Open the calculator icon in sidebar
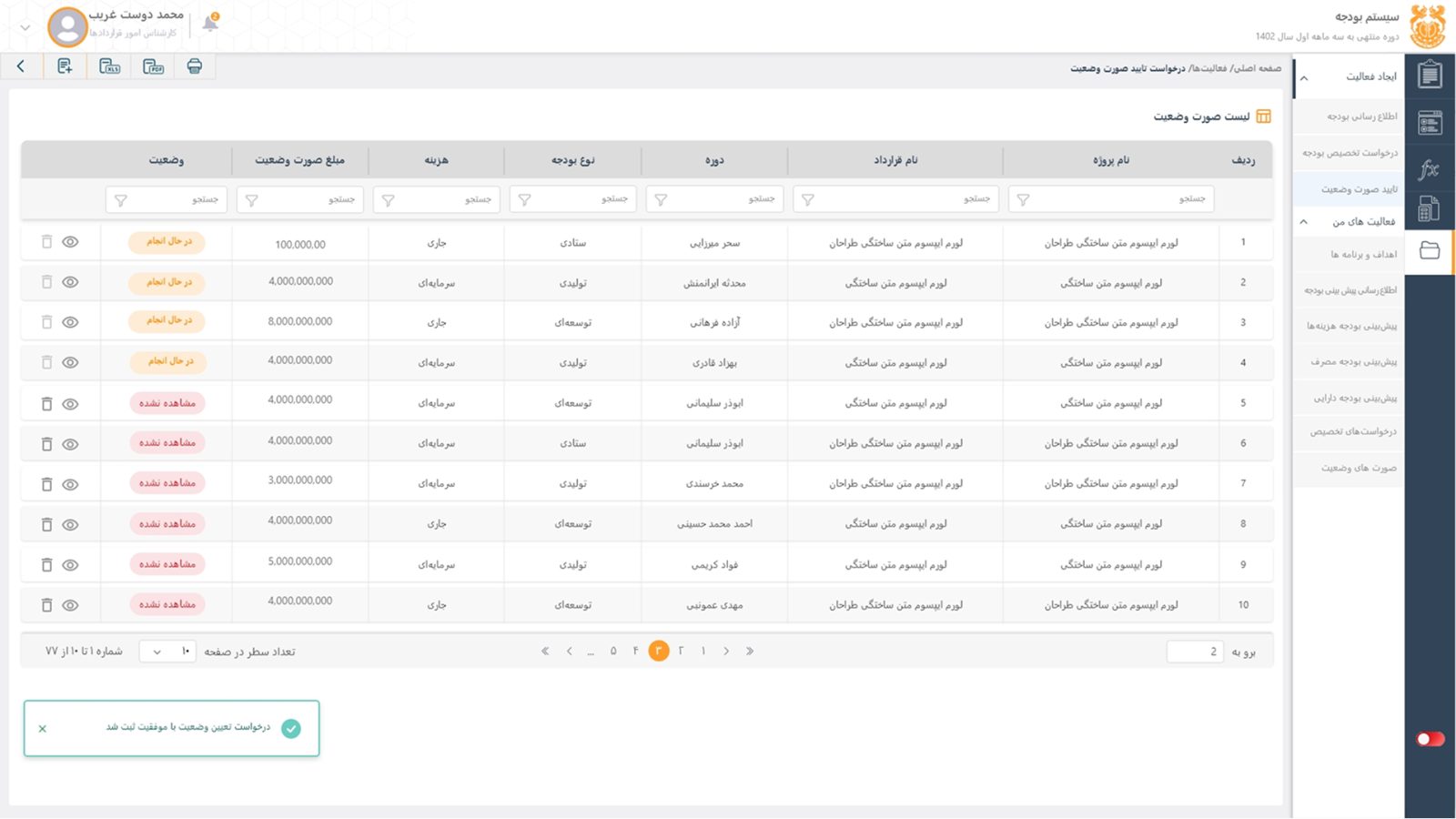Viewport: 1456px width, 819px height. pyautogui.click(x=1429, y=209)
